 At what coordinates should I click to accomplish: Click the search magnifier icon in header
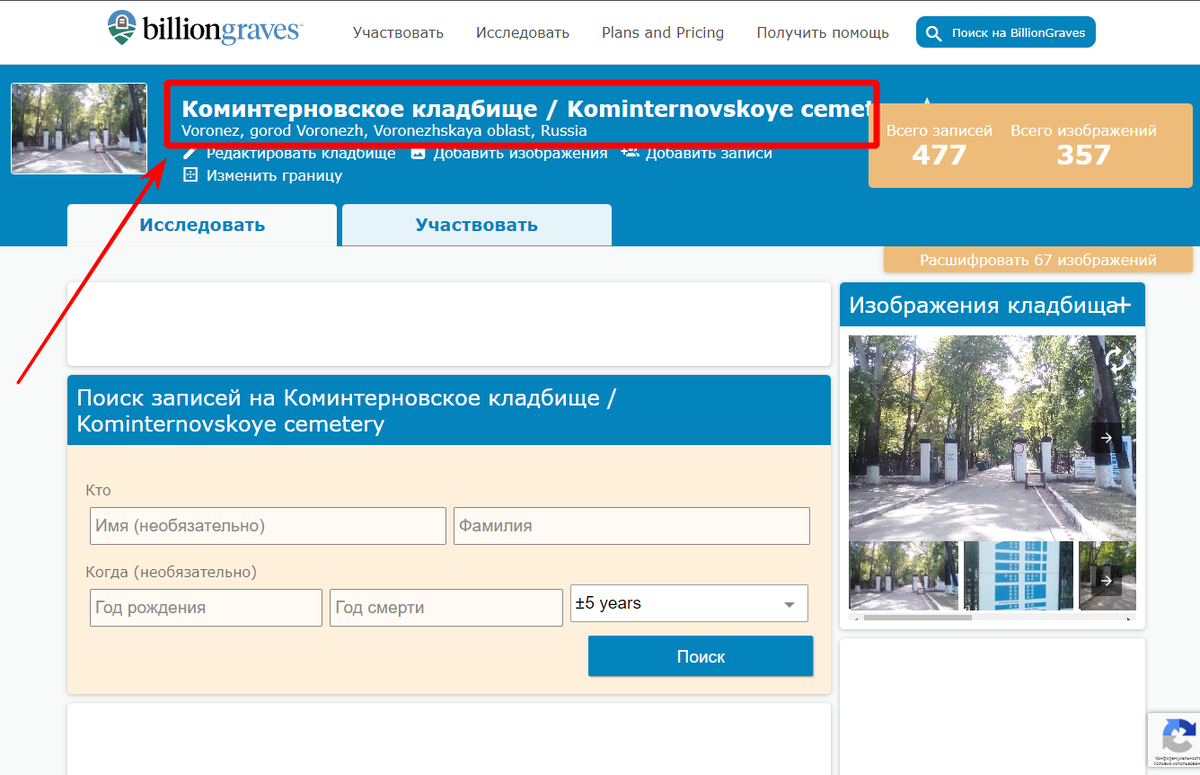[933, 33]
